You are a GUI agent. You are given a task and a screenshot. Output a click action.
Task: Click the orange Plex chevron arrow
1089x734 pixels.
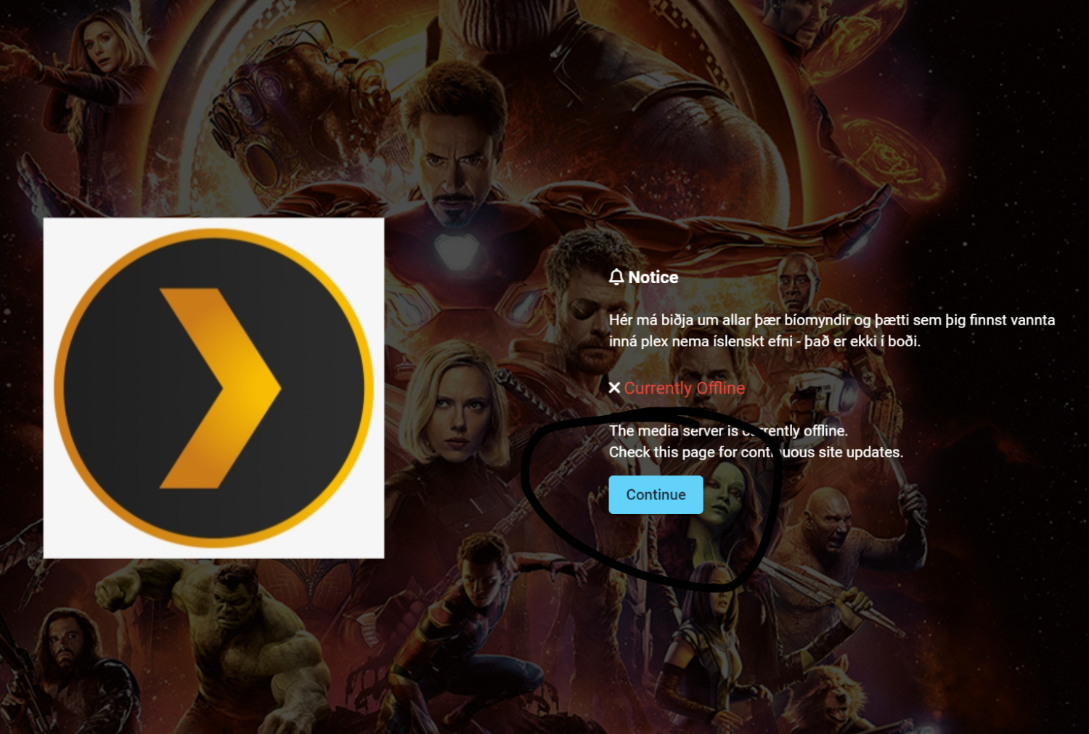click(x=222, y=388)
